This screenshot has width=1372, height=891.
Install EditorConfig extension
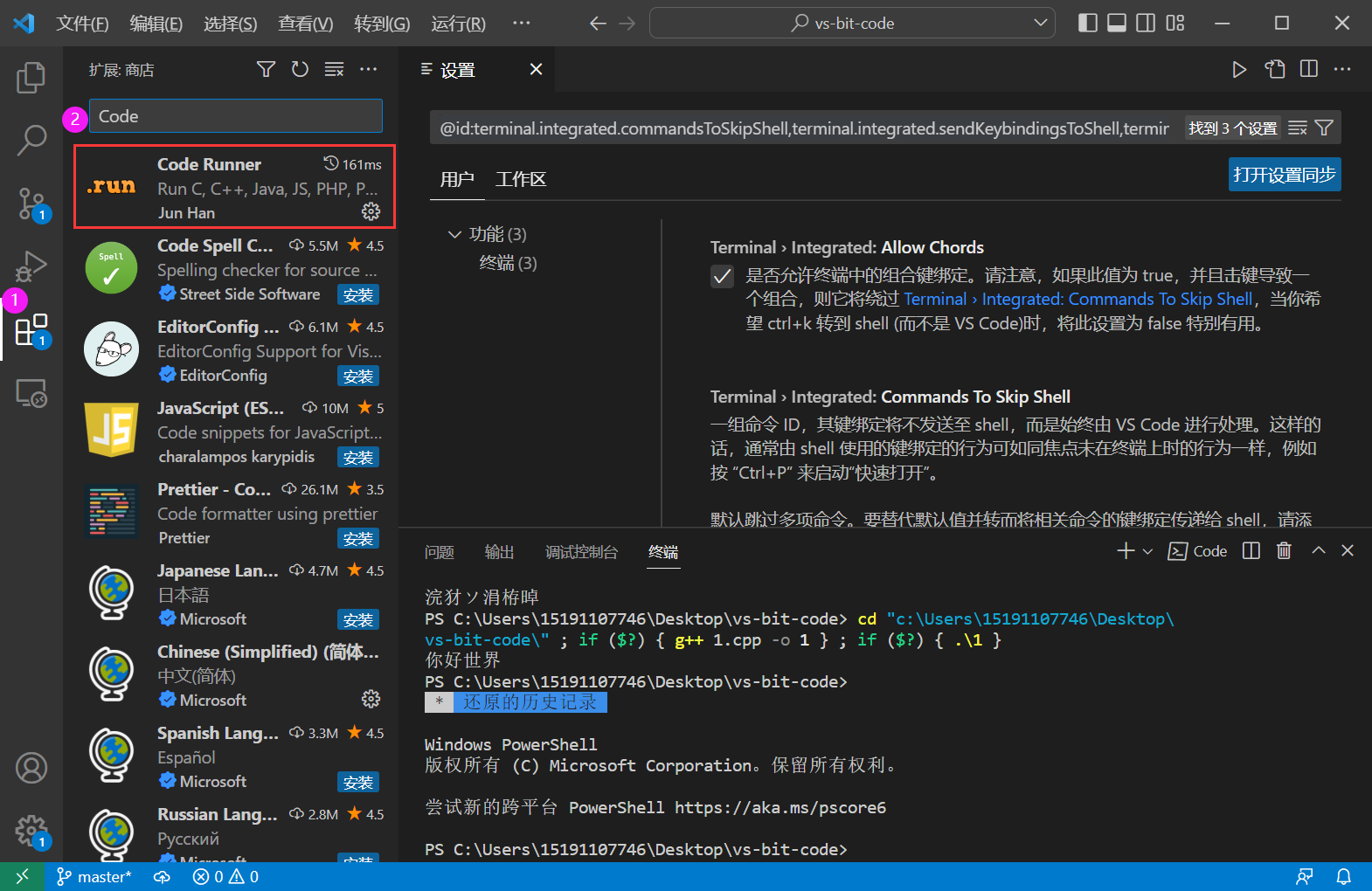[x=358, y=376]
